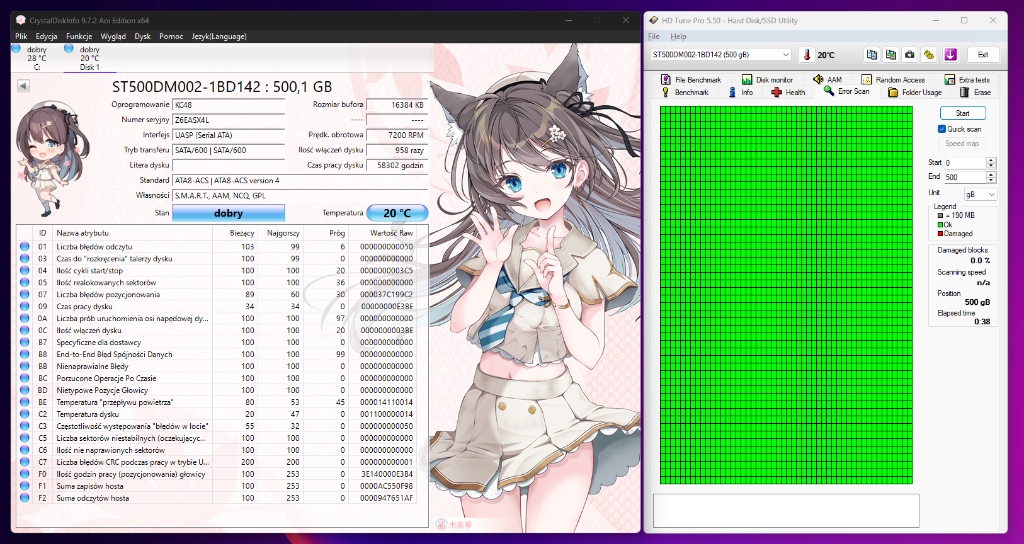Image resolution: width=1024 pixels, height=544 pixels.
Task: Toggle the Quick scan checkbox
Action: click(x=942, y=129)
